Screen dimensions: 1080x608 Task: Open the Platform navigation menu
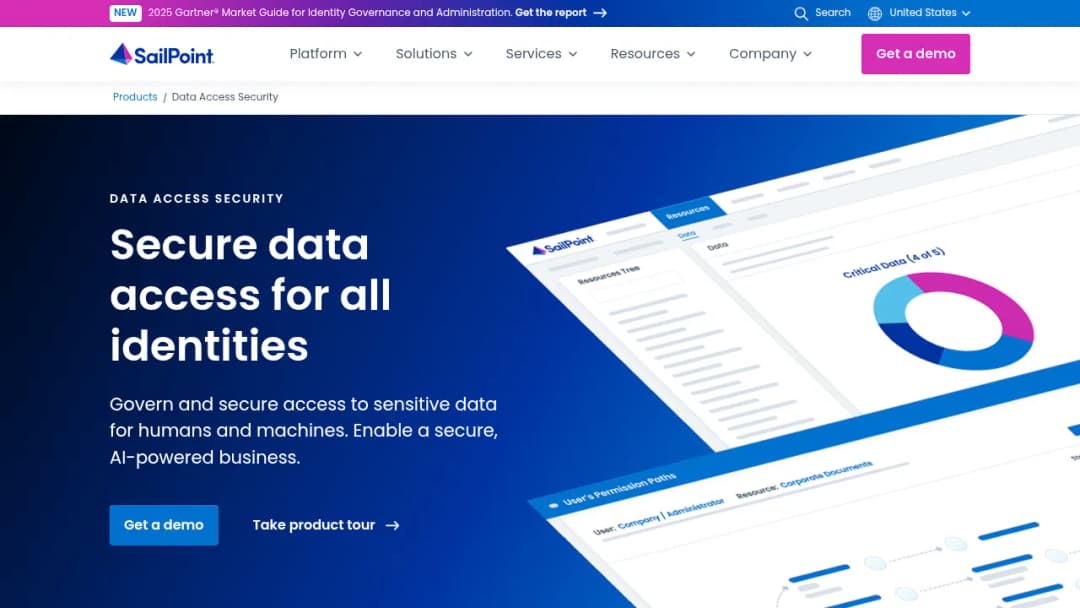[x=325, y=54]
